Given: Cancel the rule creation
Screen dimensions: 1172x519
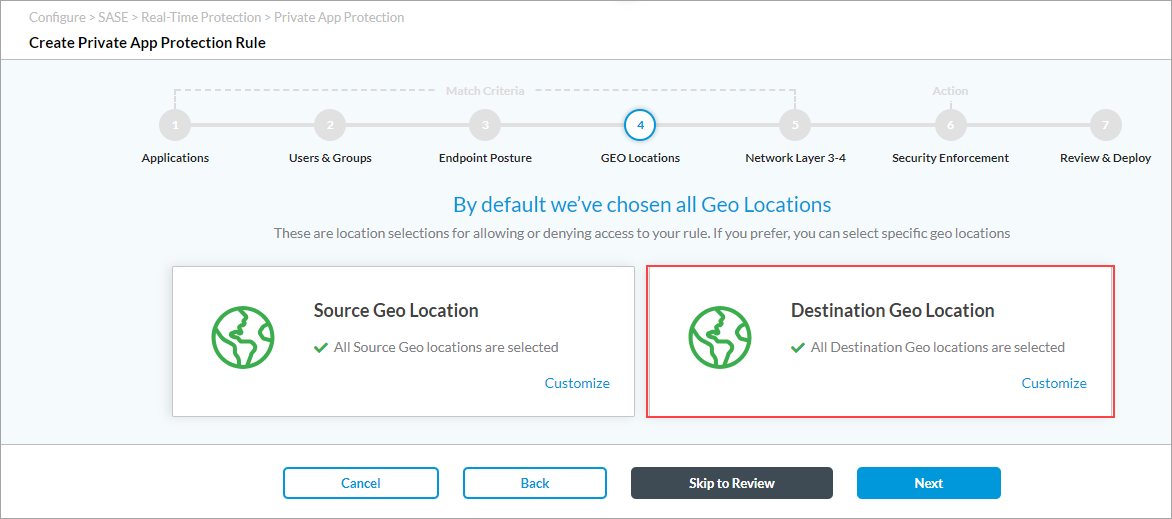Looking at the screenshot, I should click(x=361, y=483).
